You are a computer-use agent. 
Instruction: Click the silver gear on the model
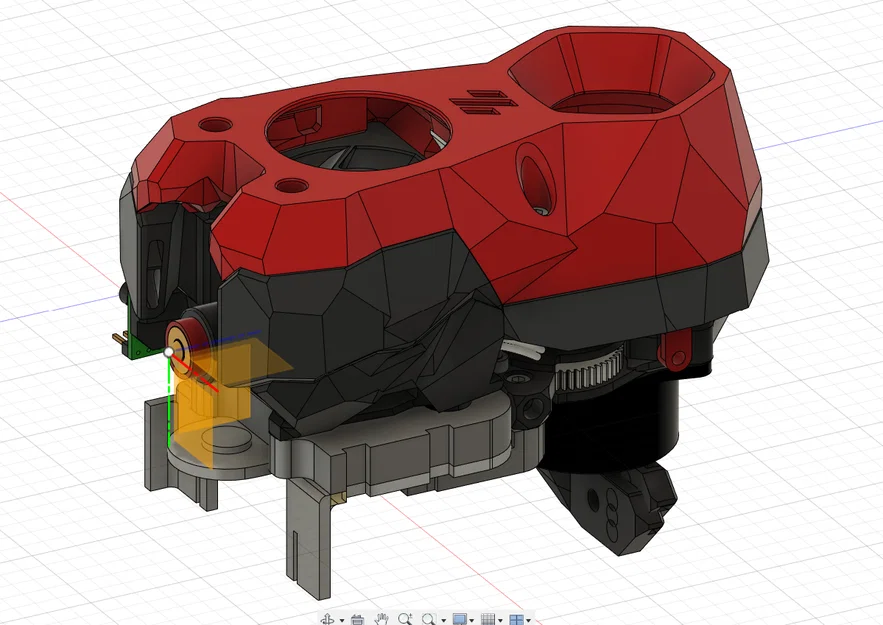click(588, 368)
